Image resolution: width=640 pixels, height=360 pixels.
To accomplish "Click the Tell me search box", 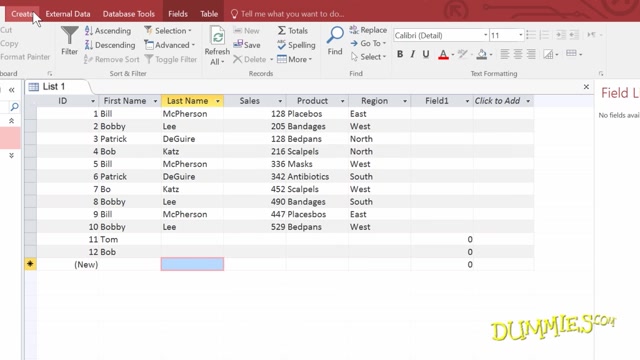I will click(287, 14).
